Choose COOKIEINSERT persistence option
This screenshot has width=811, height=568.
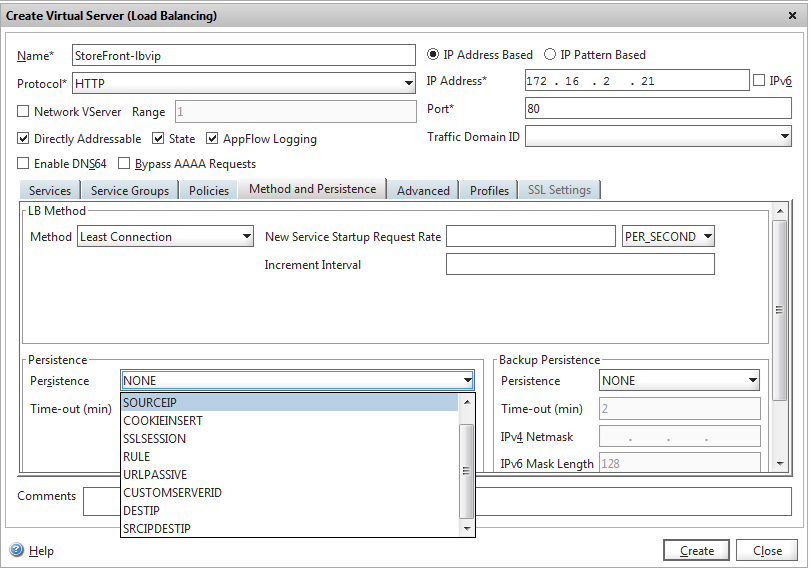290,421
